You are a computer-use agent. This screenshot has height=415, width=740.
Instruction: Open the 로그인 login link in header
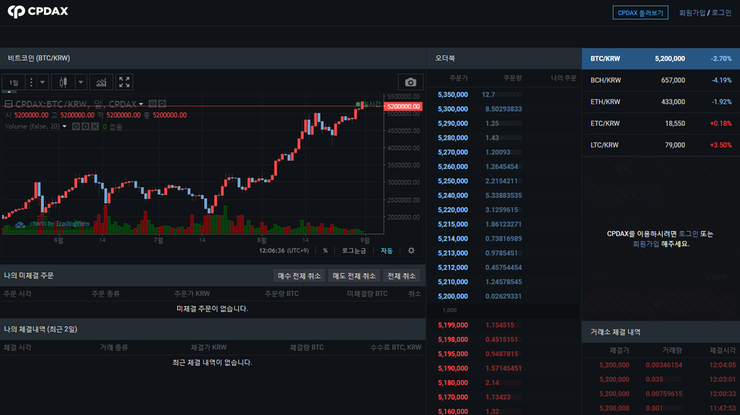coord(722,13)
